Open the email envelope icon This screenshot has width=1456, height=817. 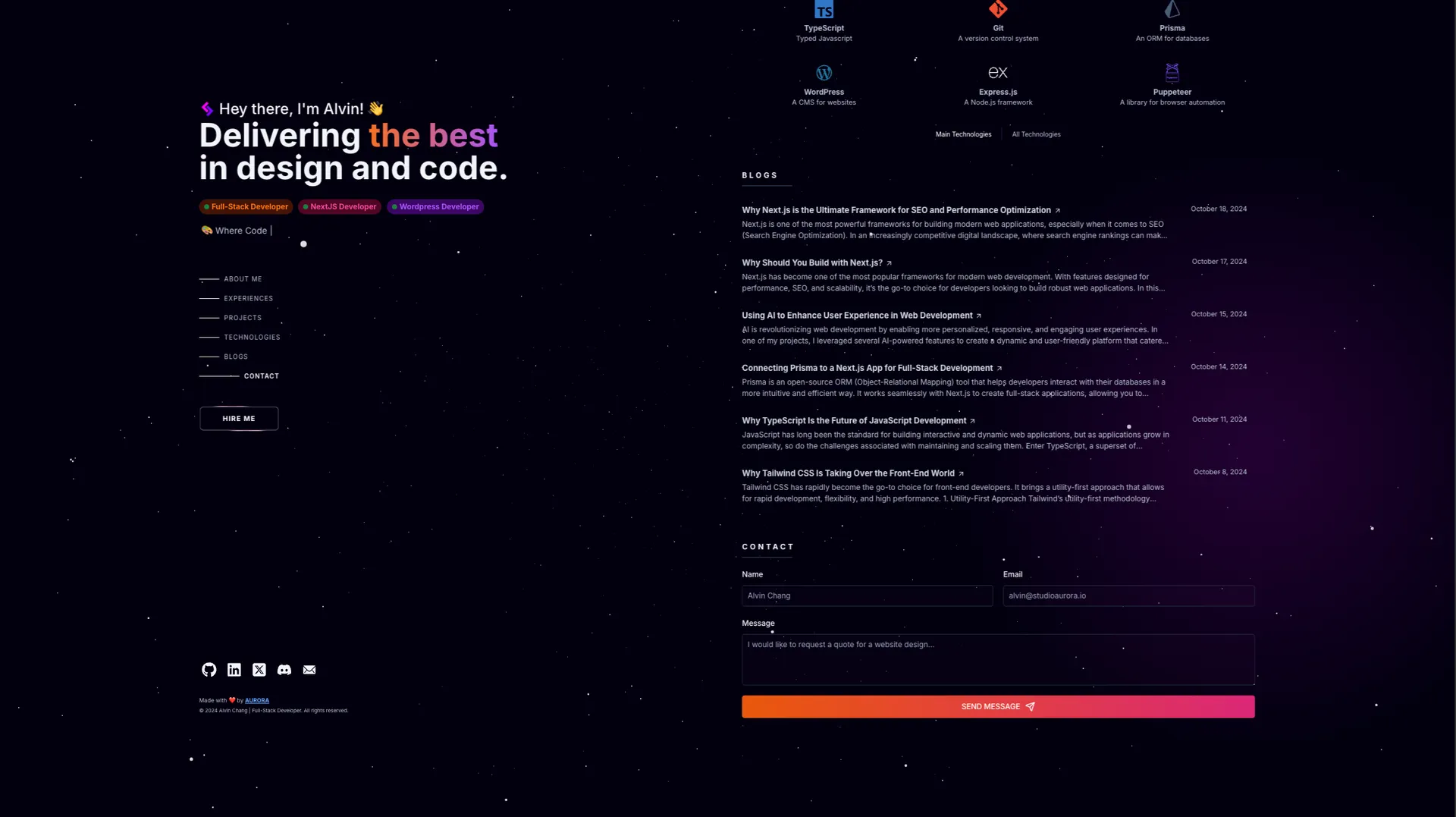(309, 670)
